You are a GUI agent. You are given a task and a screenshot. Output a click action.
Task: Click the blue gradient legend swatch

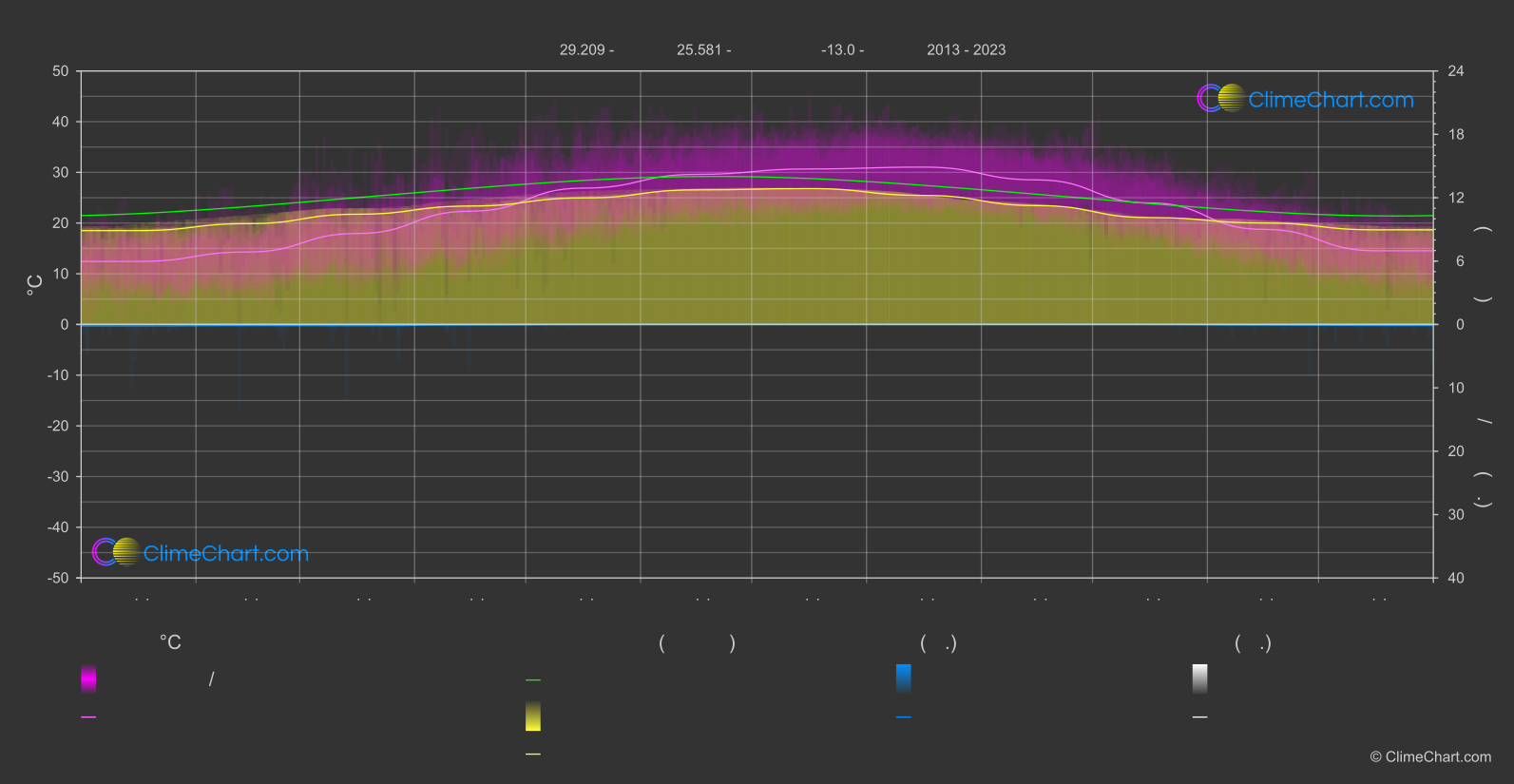coord(904,679)
